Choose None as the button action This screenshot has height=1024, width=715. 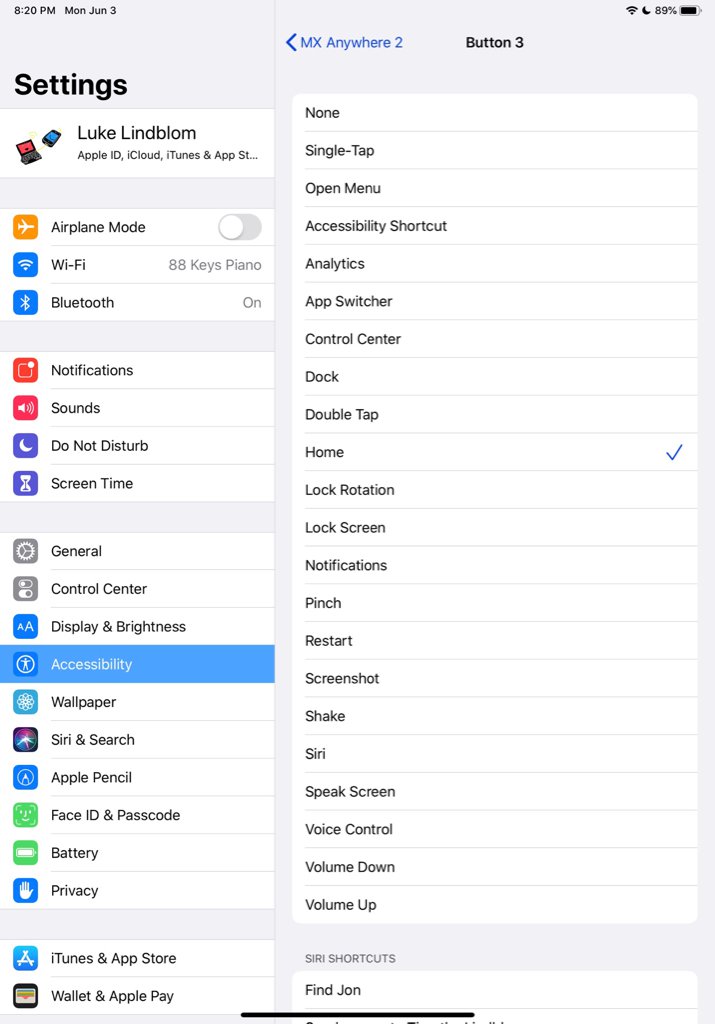point(494,113)
